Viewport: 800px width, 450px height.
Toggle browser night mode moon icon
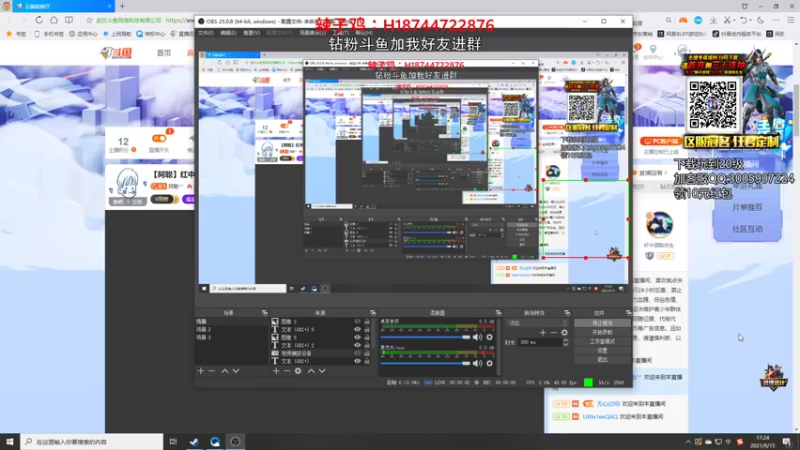tap(761, 20)
